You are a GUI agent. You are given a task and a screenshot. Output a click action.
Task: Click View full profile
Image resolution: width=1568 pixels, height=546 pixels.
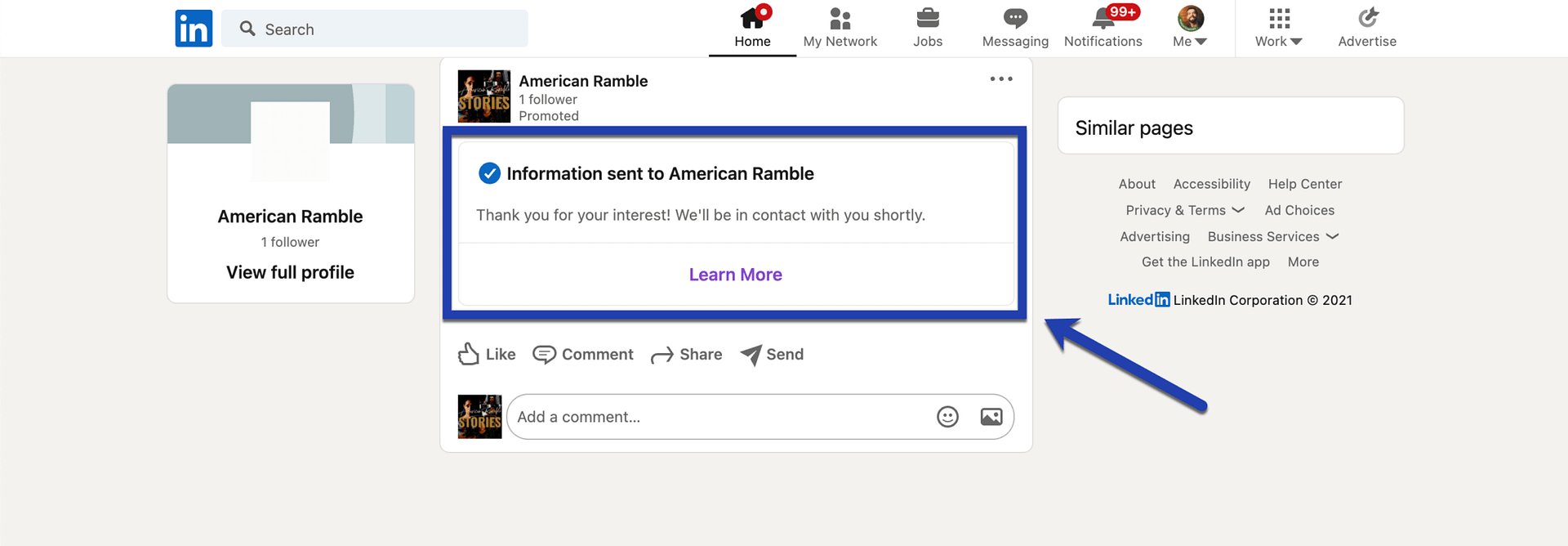(x=291, y=272)
